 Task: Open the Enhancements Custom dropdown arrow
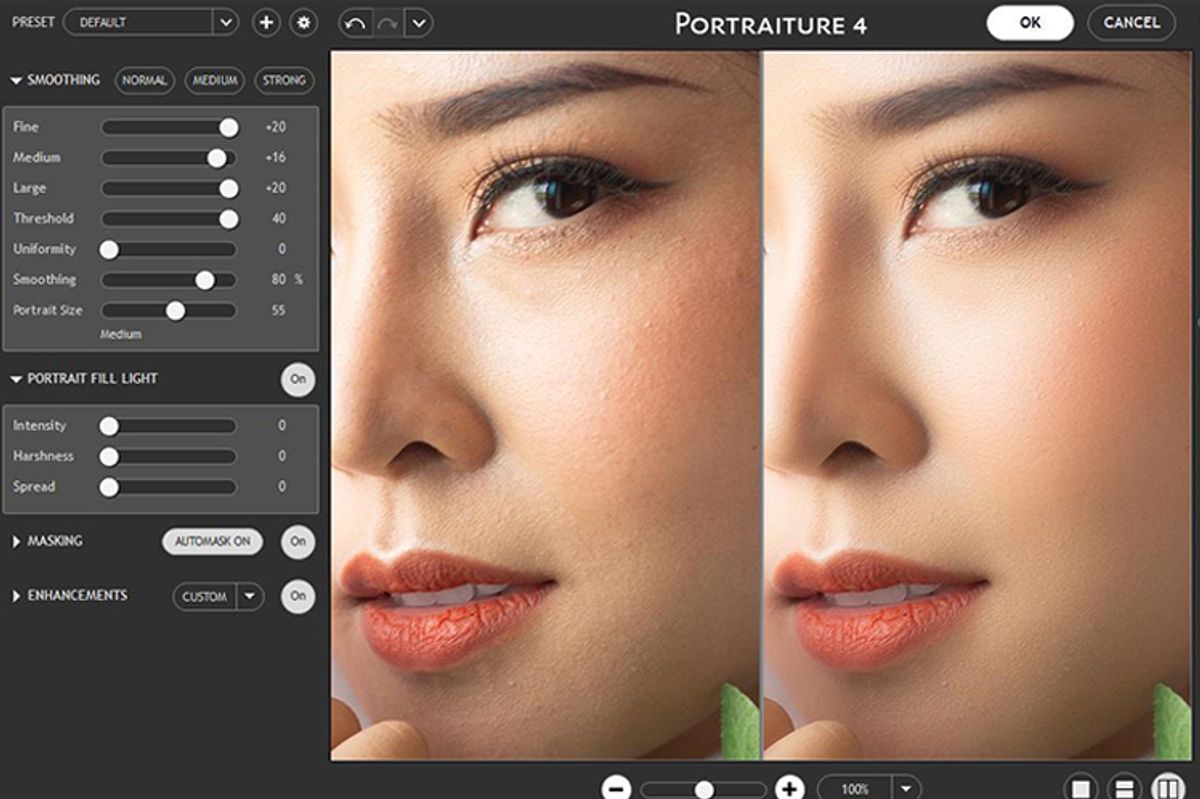tap(250, 596)
